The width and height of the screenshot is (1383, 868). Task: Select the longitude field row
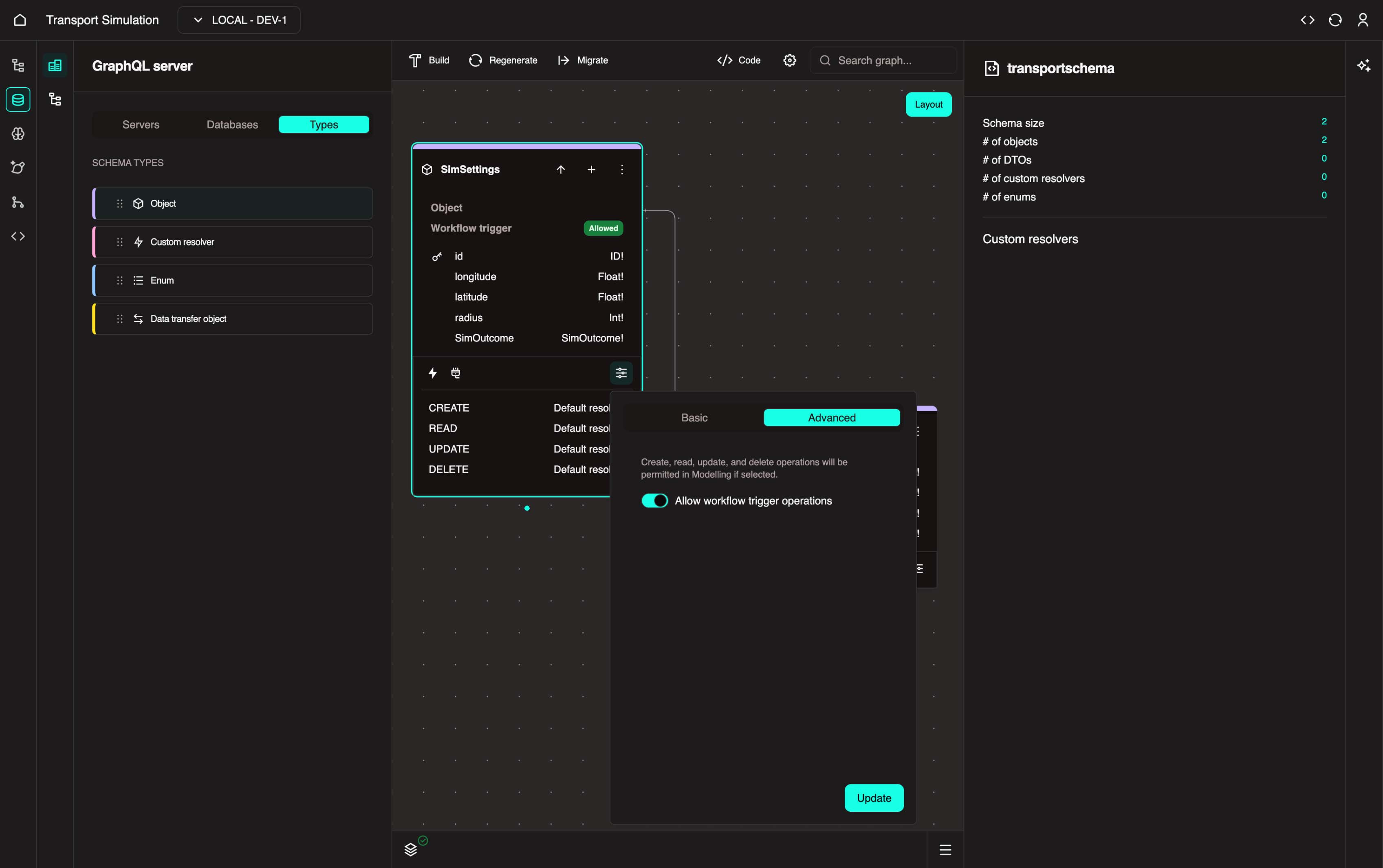click(x=527, y=277)
